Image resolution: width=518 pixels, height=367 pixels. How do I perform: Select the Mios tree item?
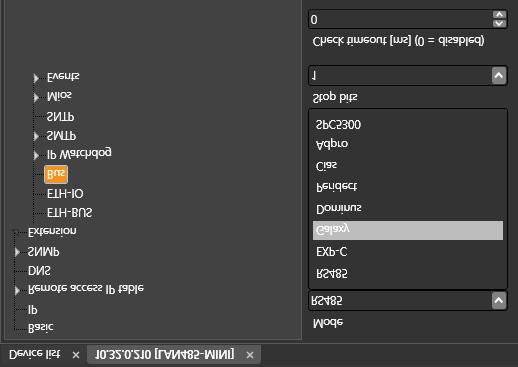(x=59, y=96)
